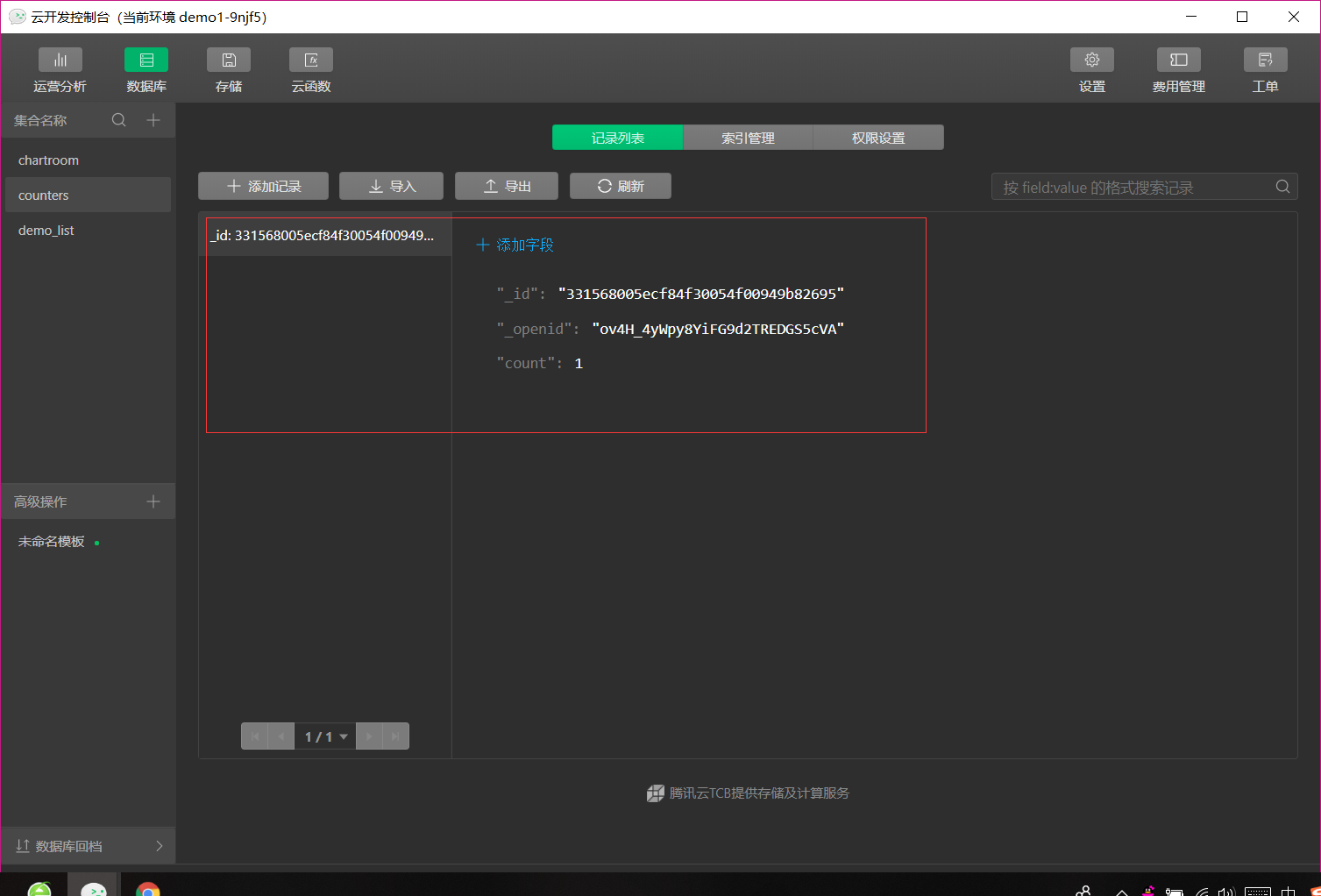Open the 设置 settings gear
Image resolution: width=1321 pixels, height=896 pixels.
(x=1092, y=70)
